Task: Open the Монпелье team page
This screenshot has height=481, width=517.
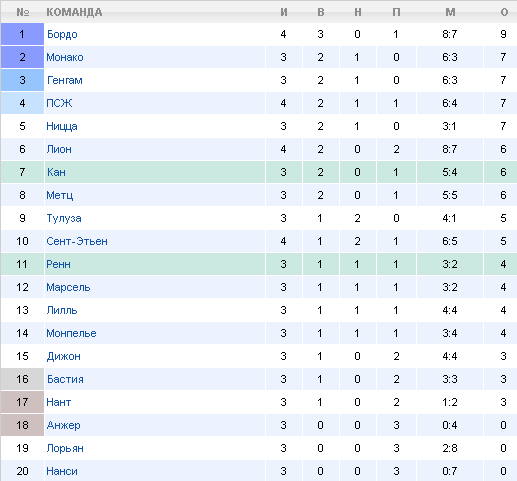Action: point(71,333)
